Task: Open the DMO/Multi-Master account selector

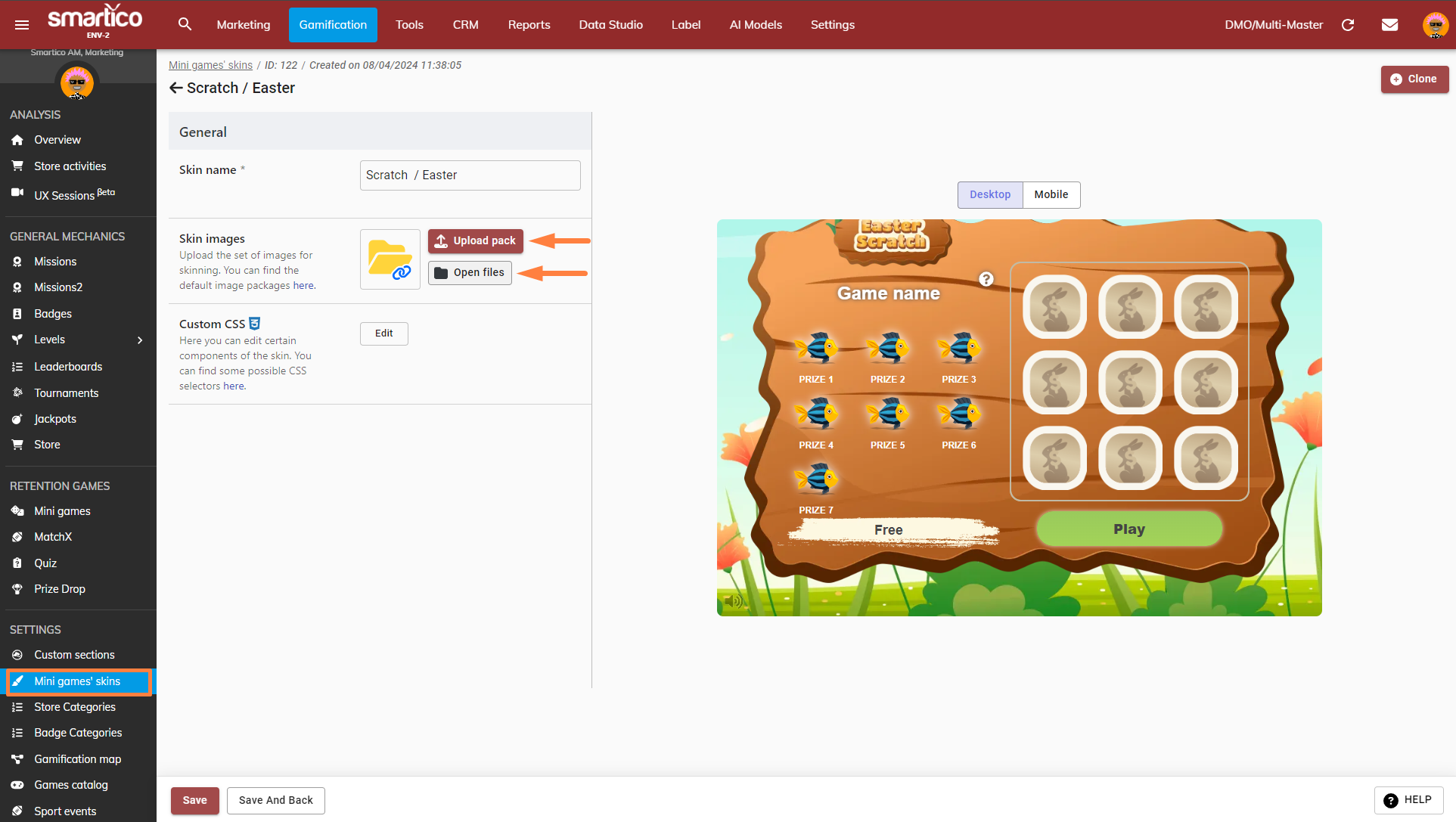Action: click(x=1274, y=25)
